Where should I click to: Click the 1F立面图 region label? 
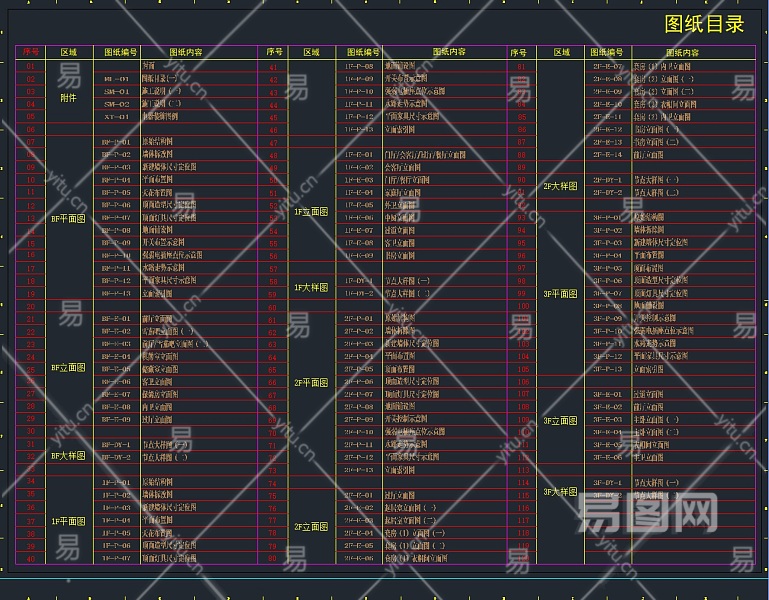point(312,212)
